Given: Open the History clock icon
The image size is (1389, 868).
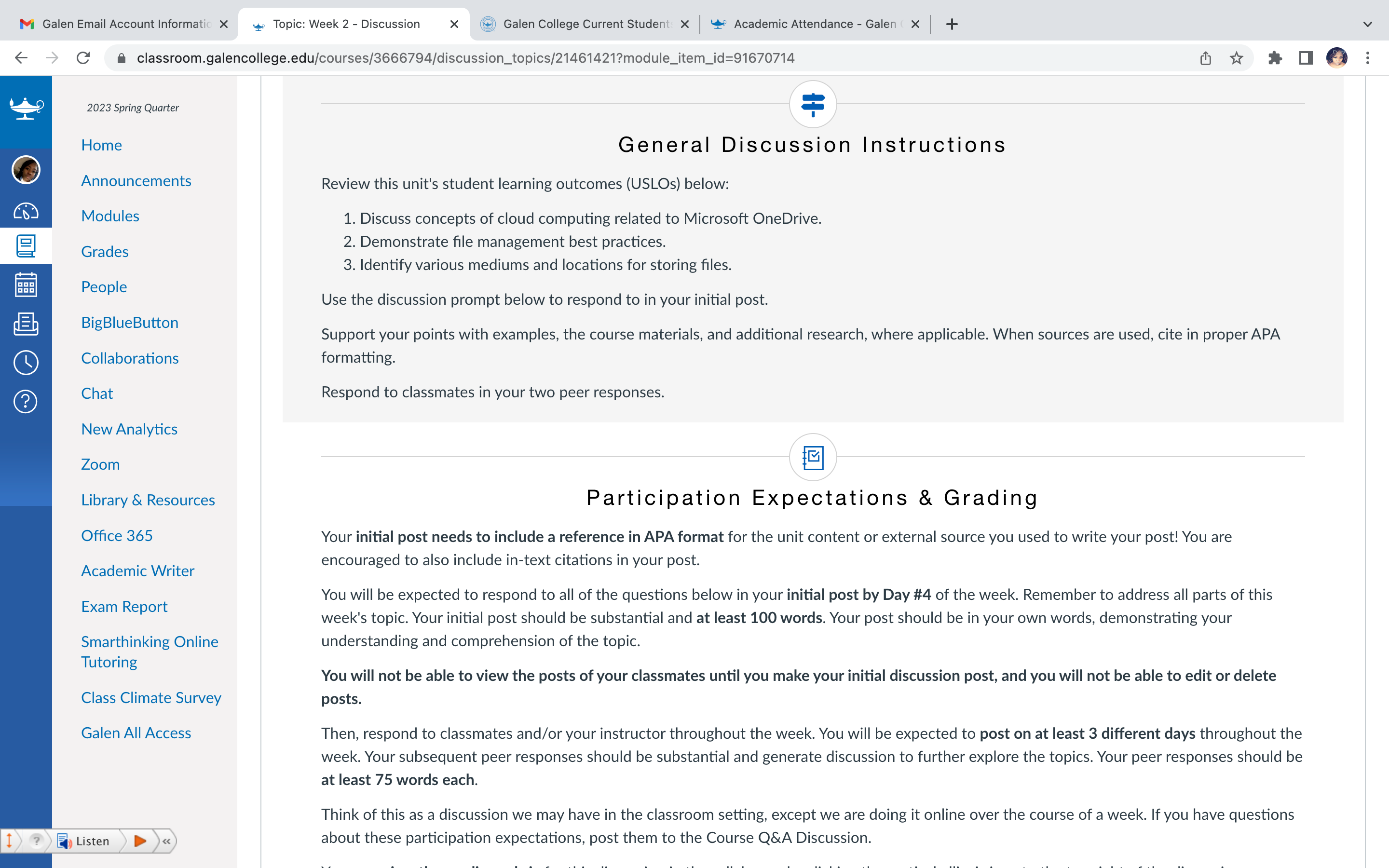Looking at the screenshot, I should click(26, 362).
